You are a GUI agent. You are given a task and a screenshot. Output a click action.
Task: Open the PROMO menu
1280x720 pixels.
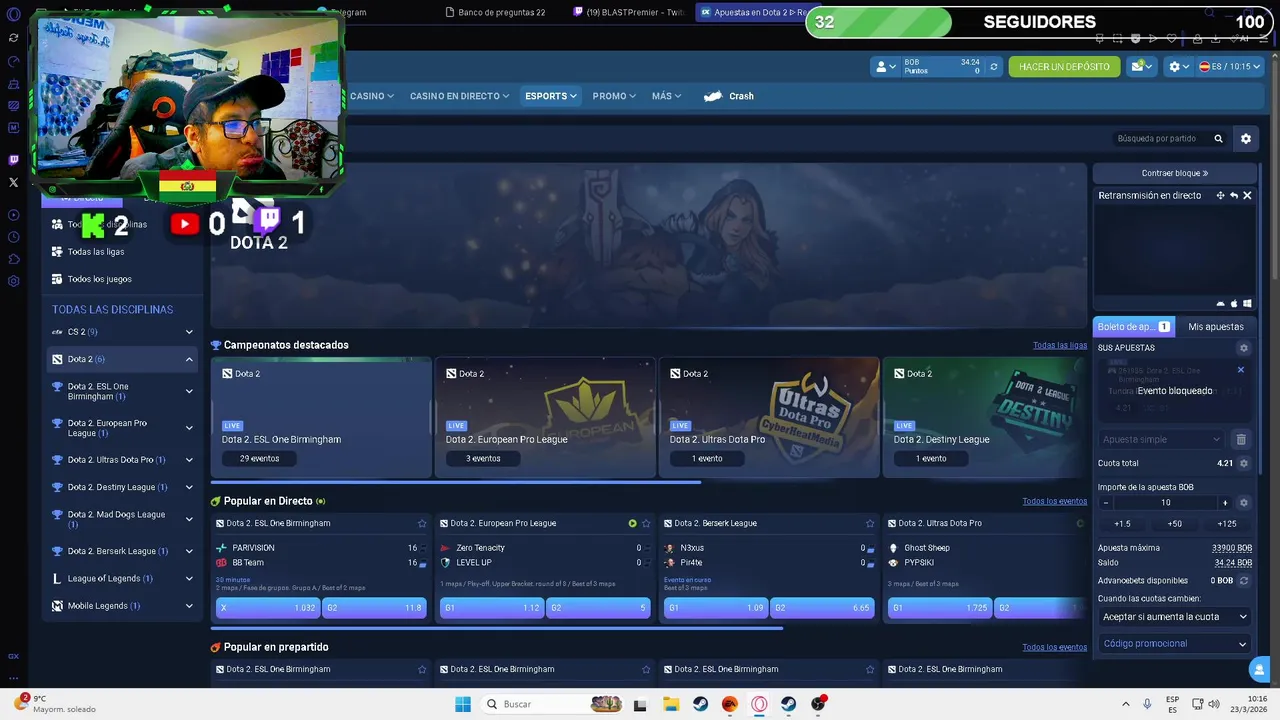click(x=614, y=96)
